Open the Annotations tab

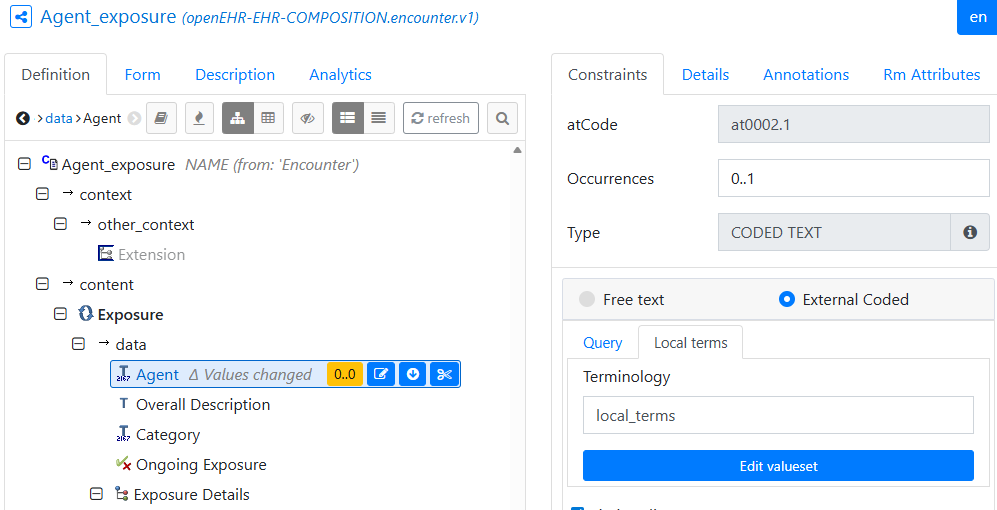[x=805, y=74]
